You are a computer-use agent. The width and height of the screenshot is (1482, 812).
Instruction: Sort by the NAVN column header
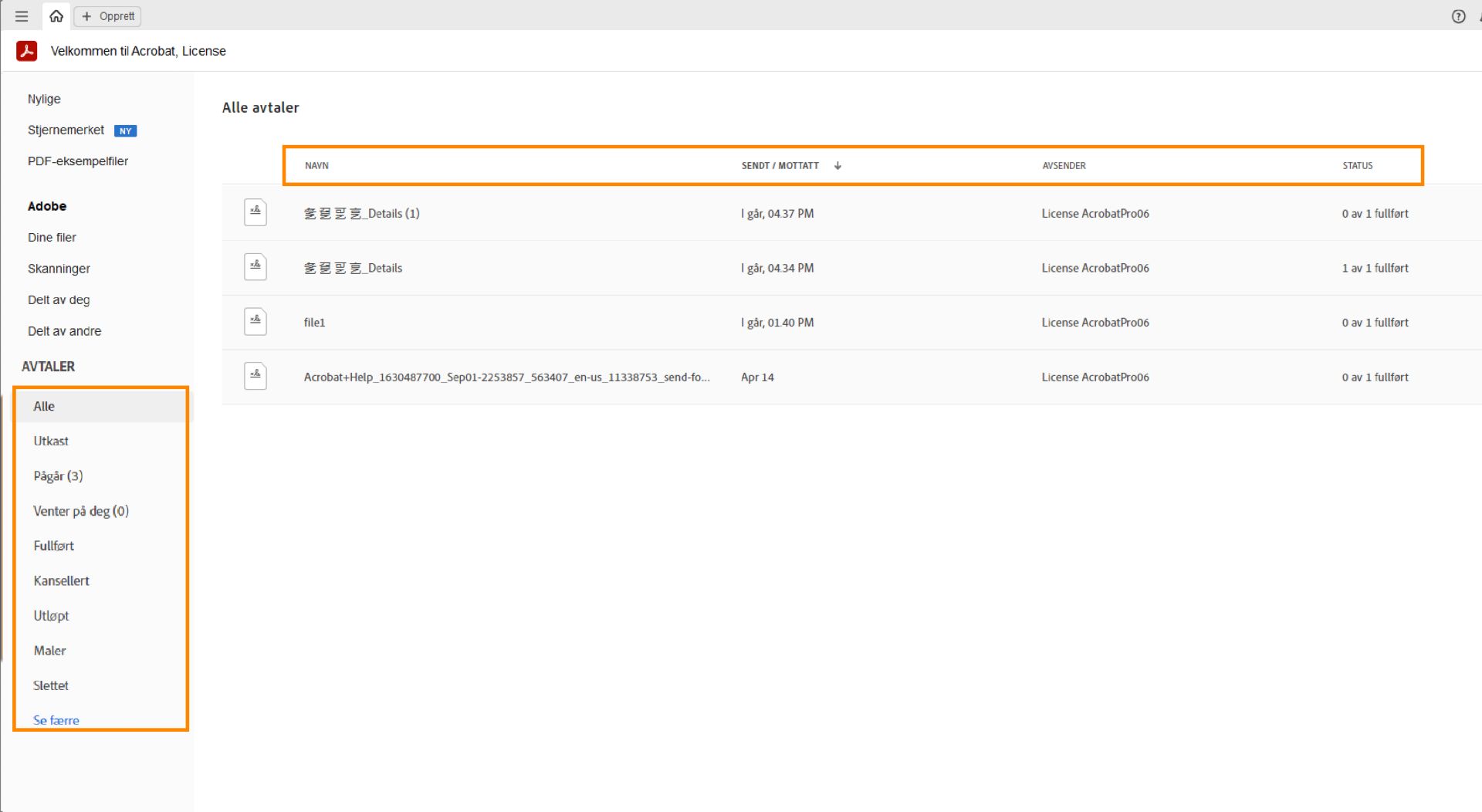[x=316, y=166]
